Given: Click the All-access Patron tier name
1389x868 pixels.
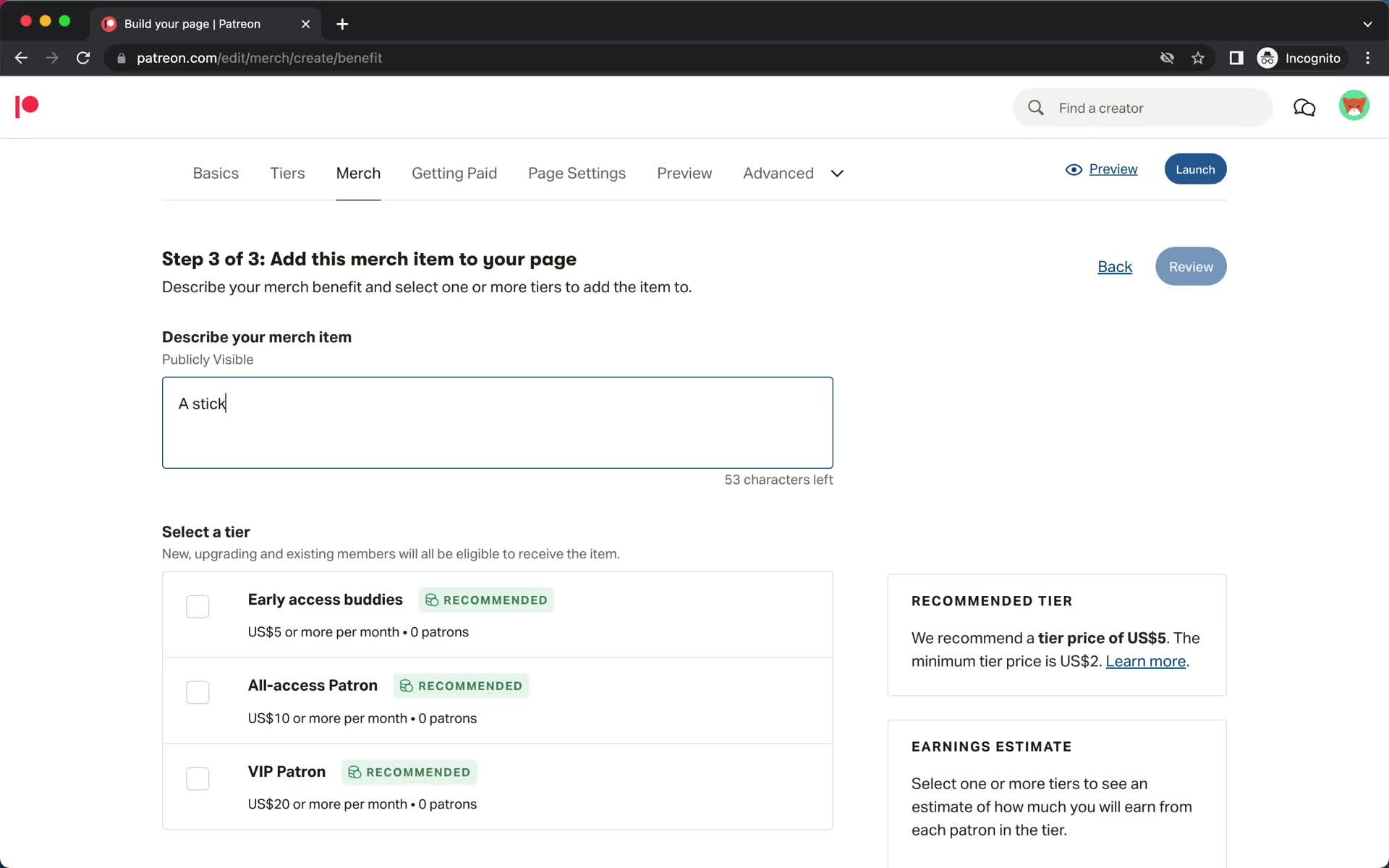Looking at the screenshot, I should click(313, 685).
